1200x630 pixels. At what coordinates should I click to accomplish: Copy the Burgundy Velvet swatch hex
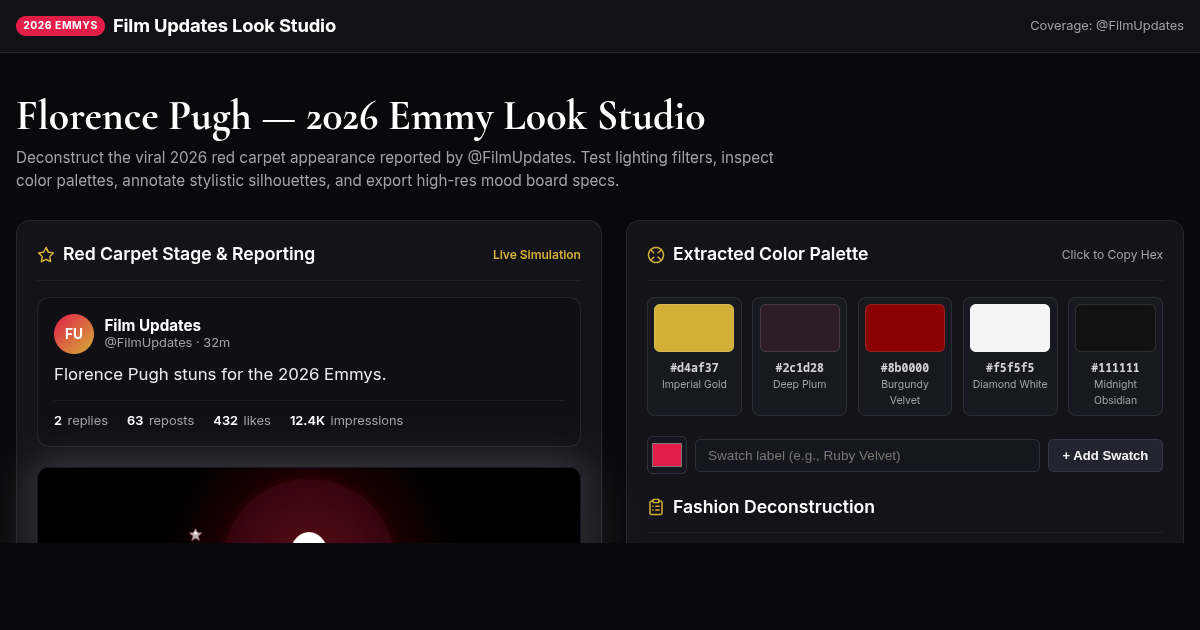click(x=905, y=356)
